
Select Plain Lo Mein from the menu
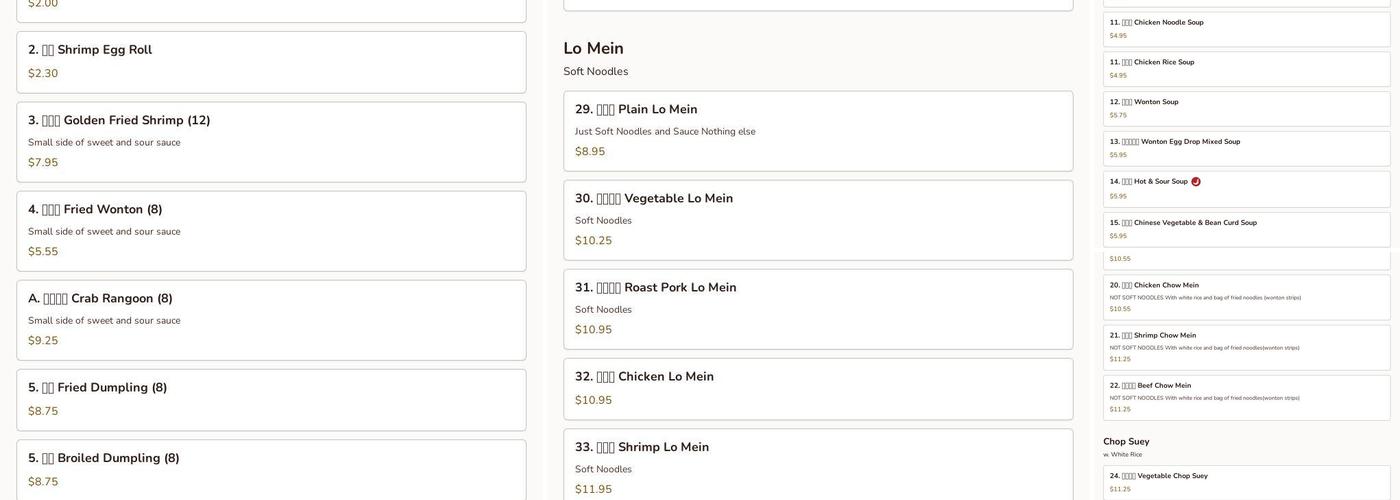[818, 131]
